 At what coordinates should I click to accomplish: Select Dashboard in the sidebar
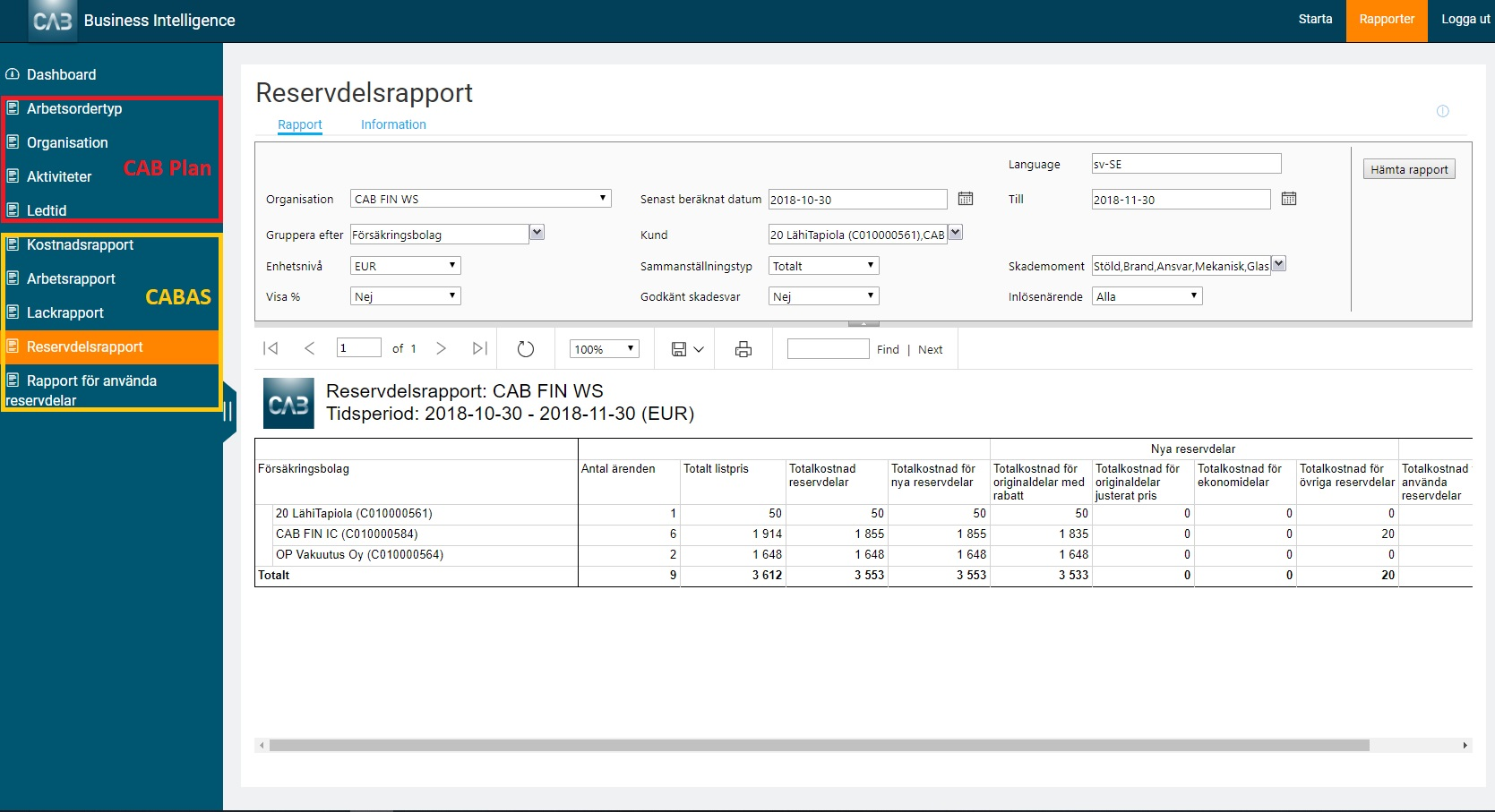61,74
